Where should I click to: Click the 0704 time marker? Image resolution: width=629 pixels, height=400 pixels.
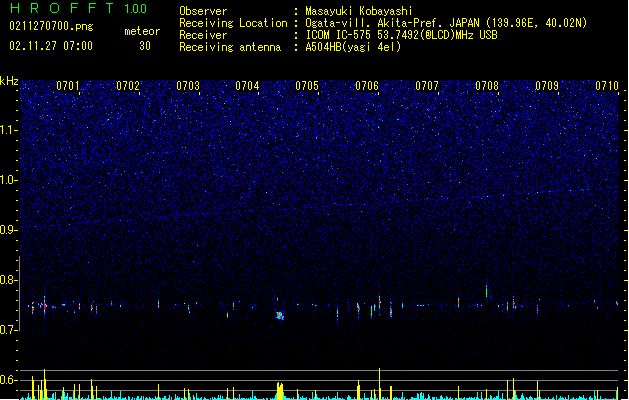click(247, 86)
